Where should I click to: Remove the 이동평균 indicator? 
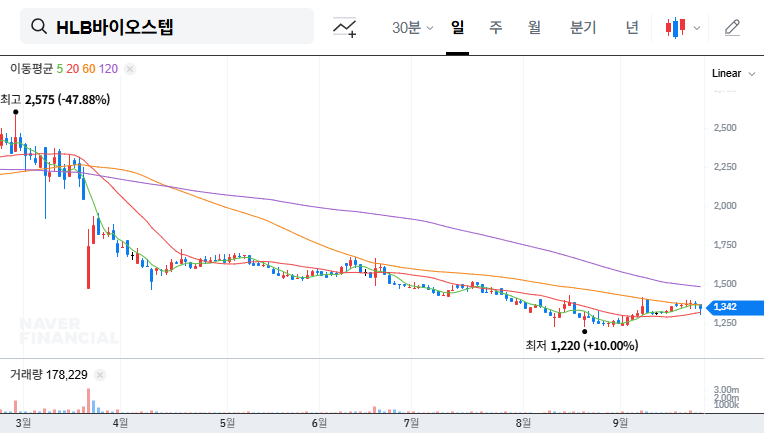(x=130, y=69)
